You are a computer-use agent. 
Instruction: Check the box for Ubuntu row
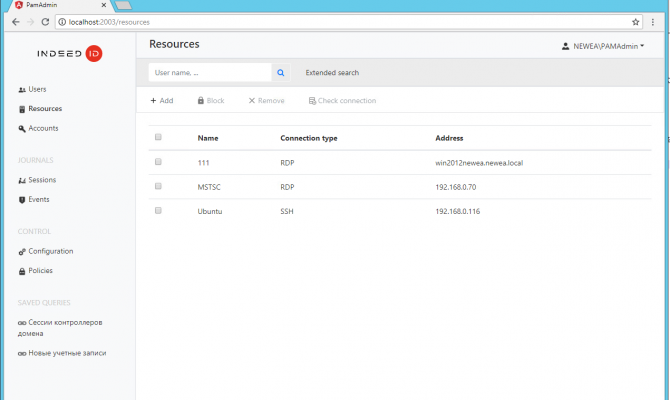point(158,210)
